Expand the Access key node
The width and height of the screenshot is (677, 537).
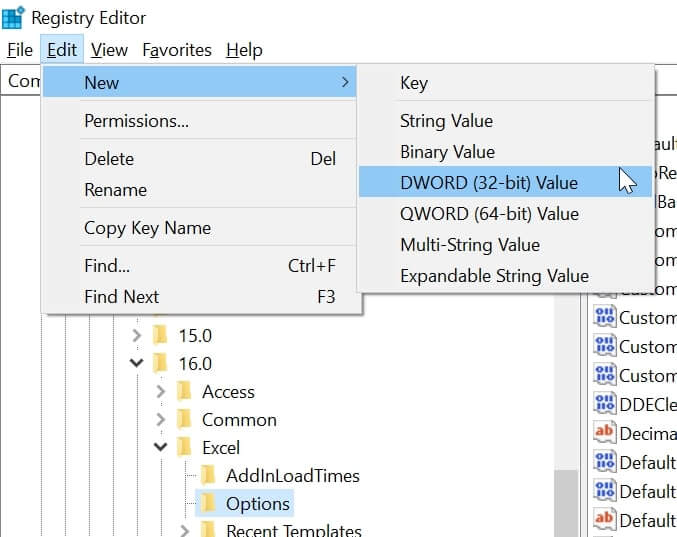(x=161, y=391)
